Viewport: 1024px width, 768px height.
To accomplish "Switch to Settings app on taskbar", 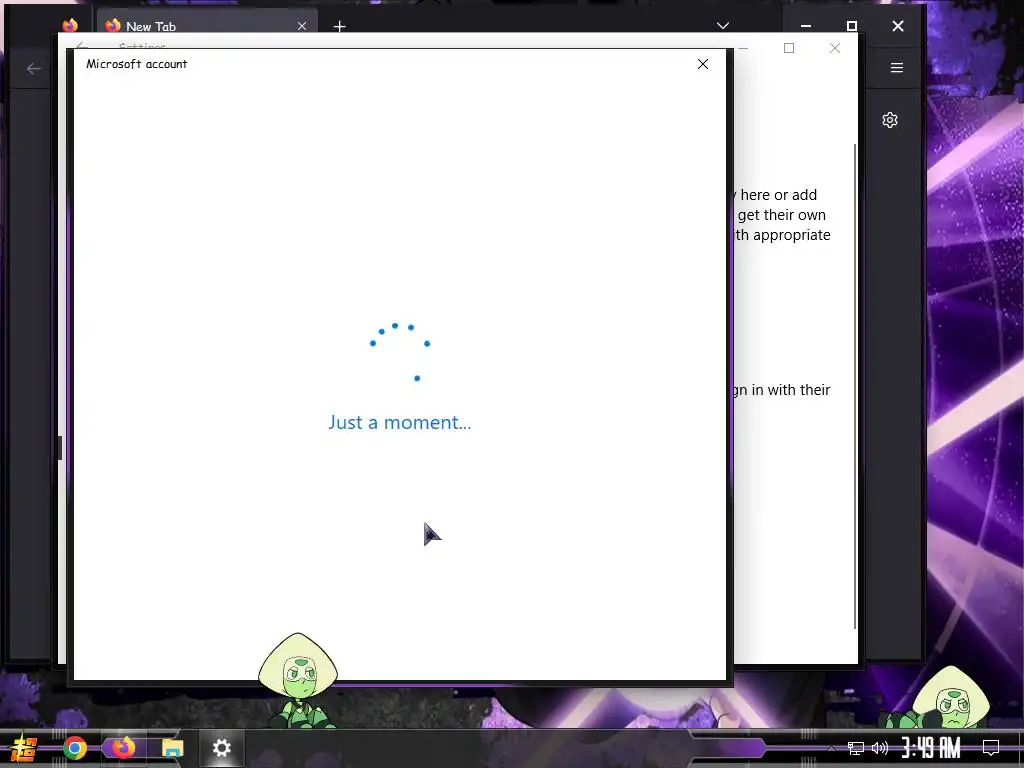I will pos(221,748).
